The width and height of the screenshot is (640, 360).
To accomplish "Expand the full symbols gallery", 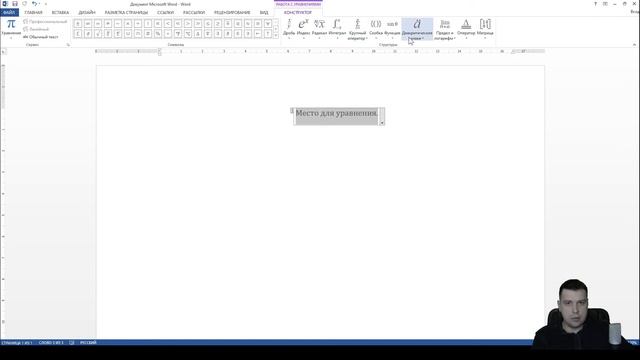I will coord(276,36).
